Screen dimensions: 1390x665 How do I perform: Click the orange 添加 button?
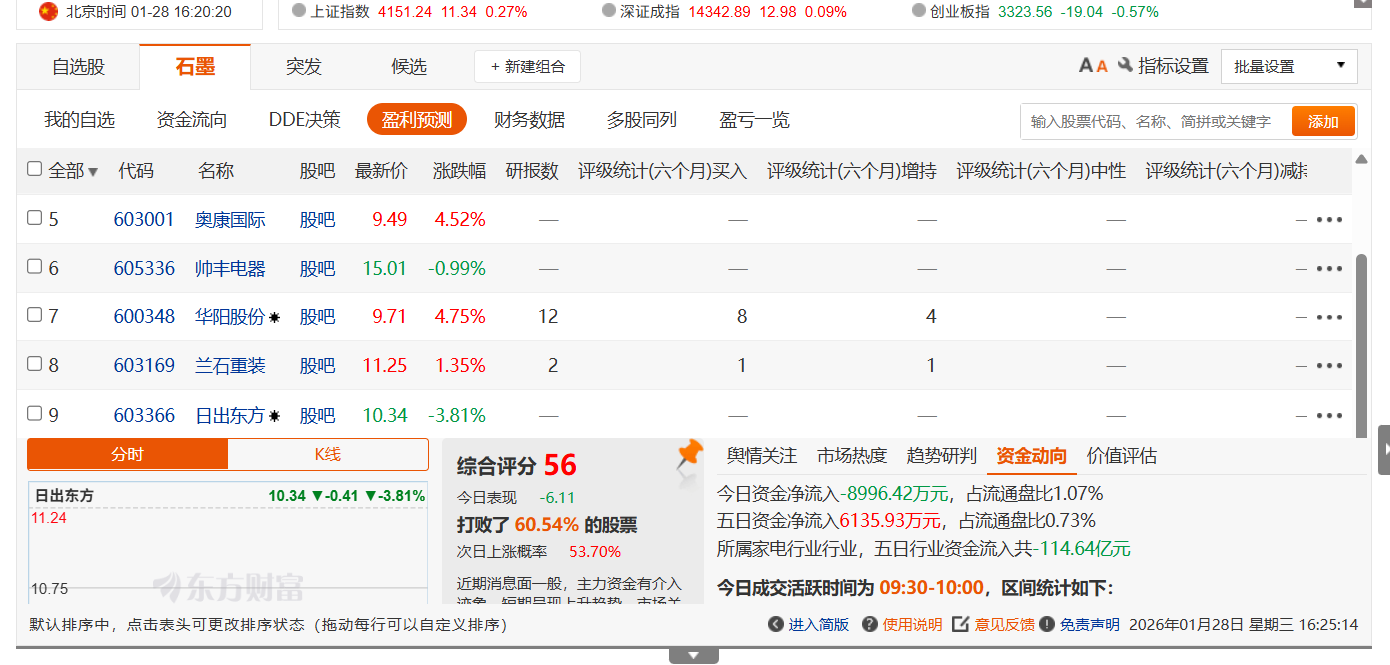coord(1323,121)
